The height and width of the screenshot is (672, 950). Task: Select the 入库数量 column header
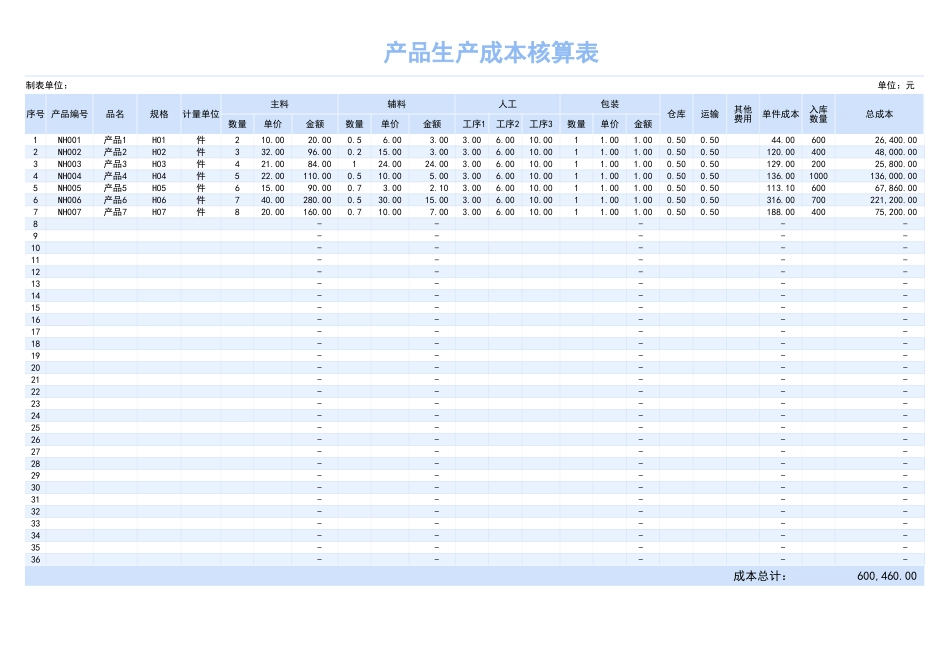coord(820,113)
